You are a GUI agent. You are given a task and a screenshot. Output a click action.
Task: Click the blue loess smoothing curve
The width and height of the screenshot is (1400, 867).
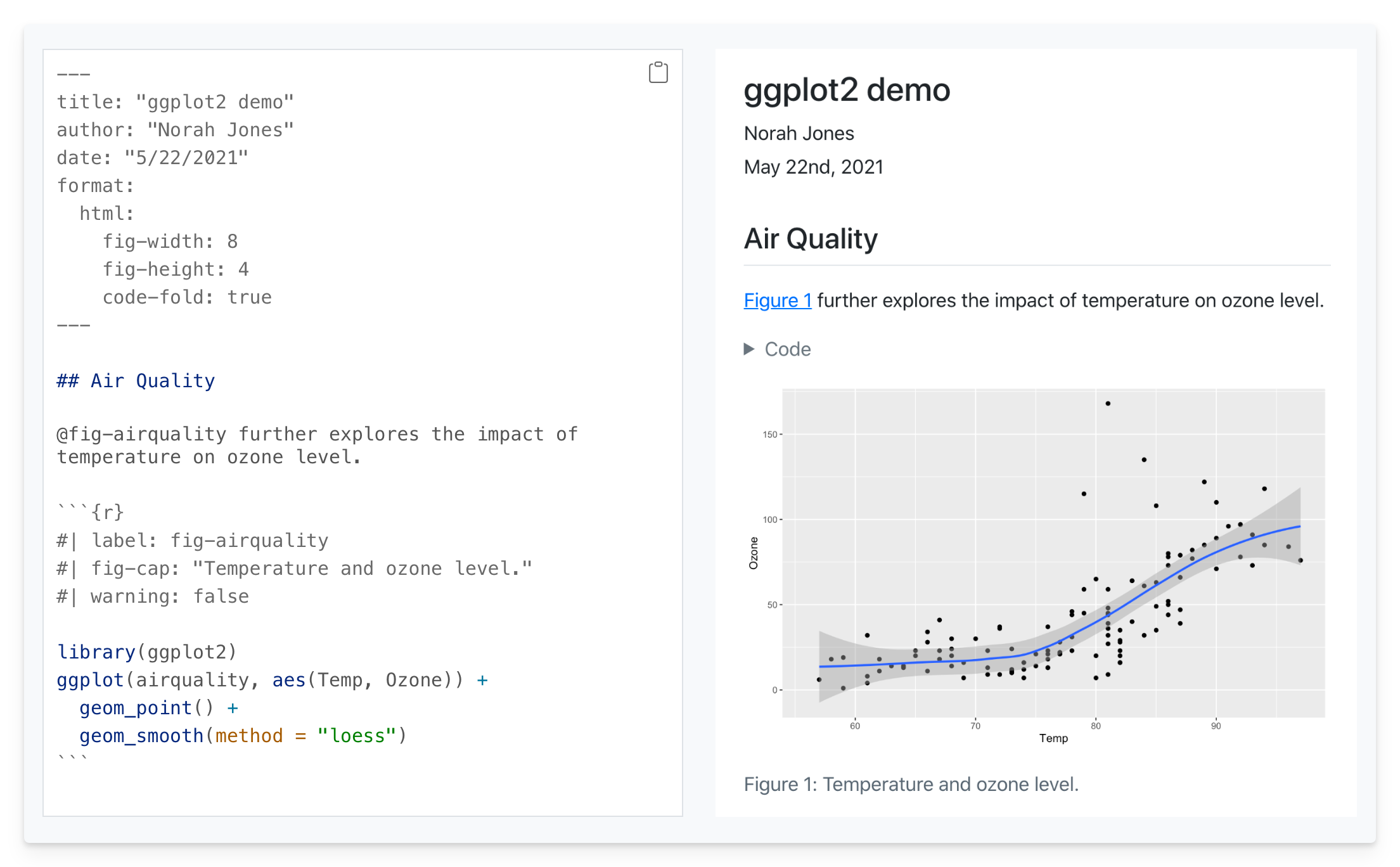coord(1141,591)
